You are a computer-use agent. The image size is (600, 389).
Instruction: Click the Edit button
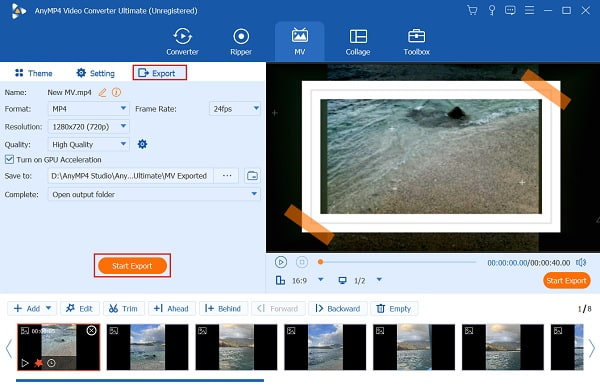pyautogui.click(x=80, y=308)
